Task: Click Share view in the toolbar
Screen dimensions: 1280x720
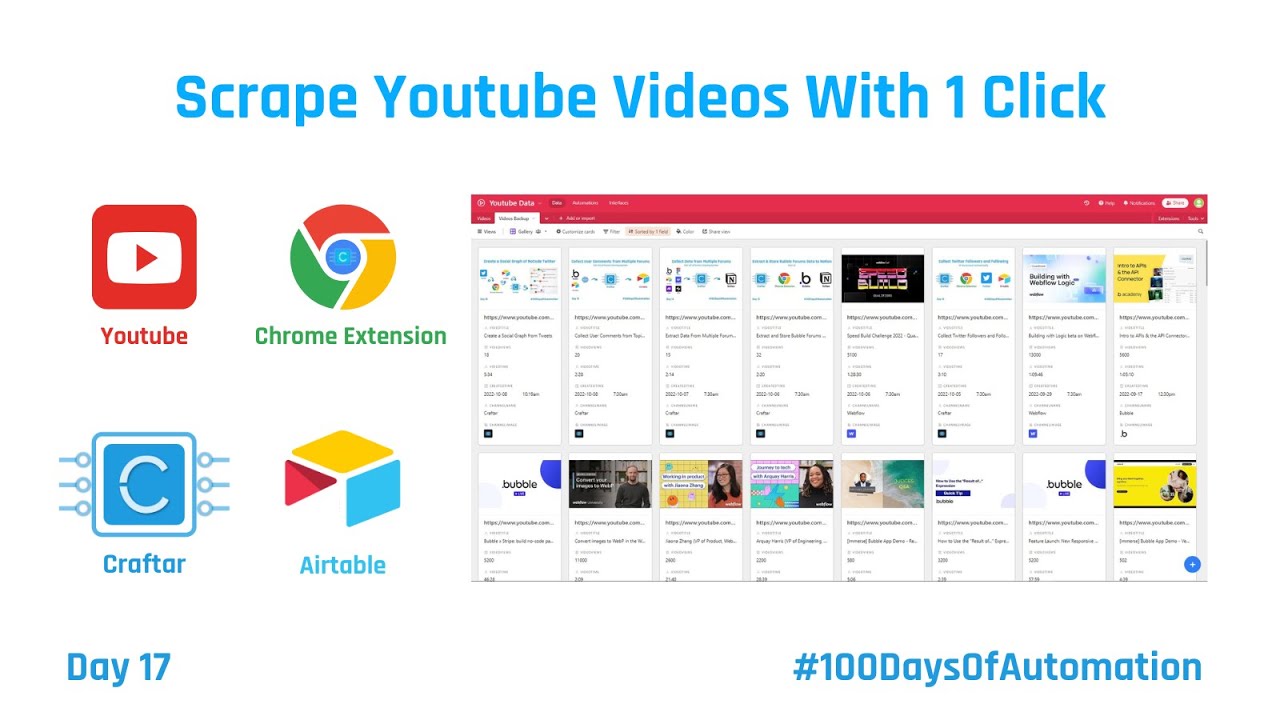Action: pyautogui.click(x=716, y=231)
